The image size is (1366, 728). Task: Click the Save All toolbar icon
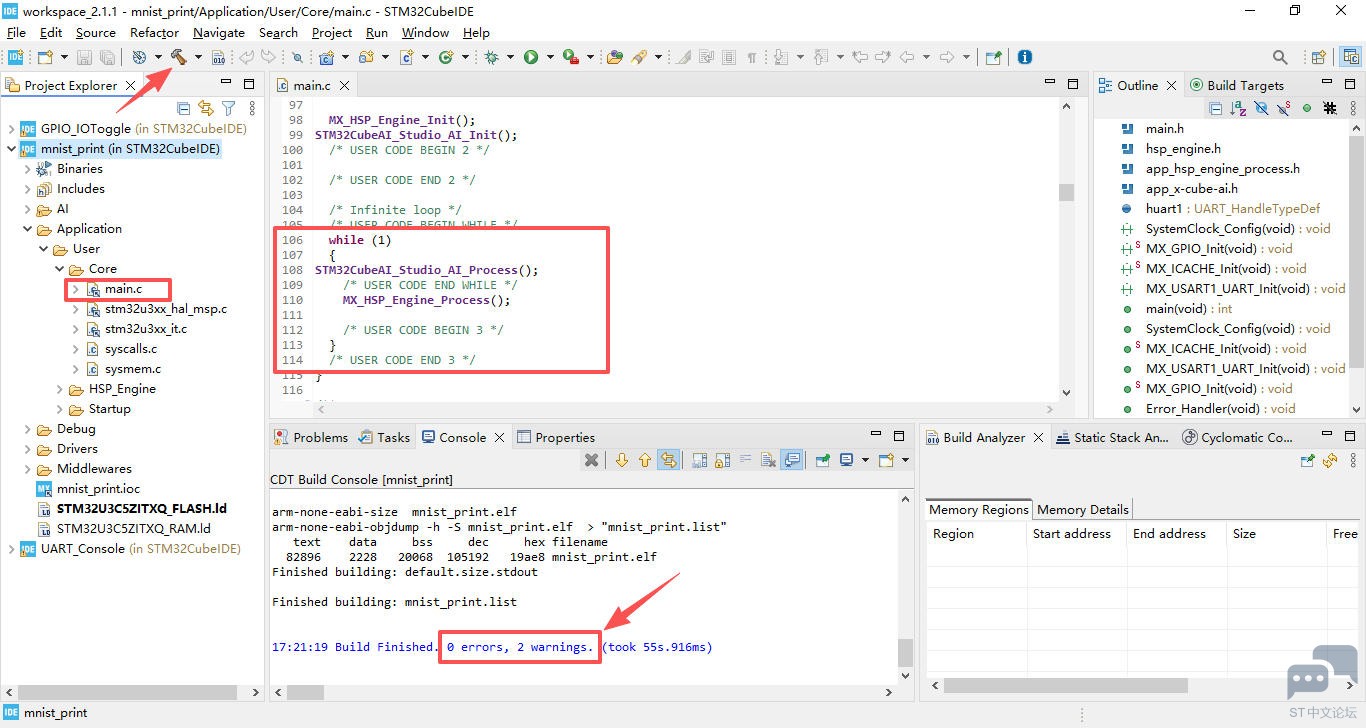(107, 57)
